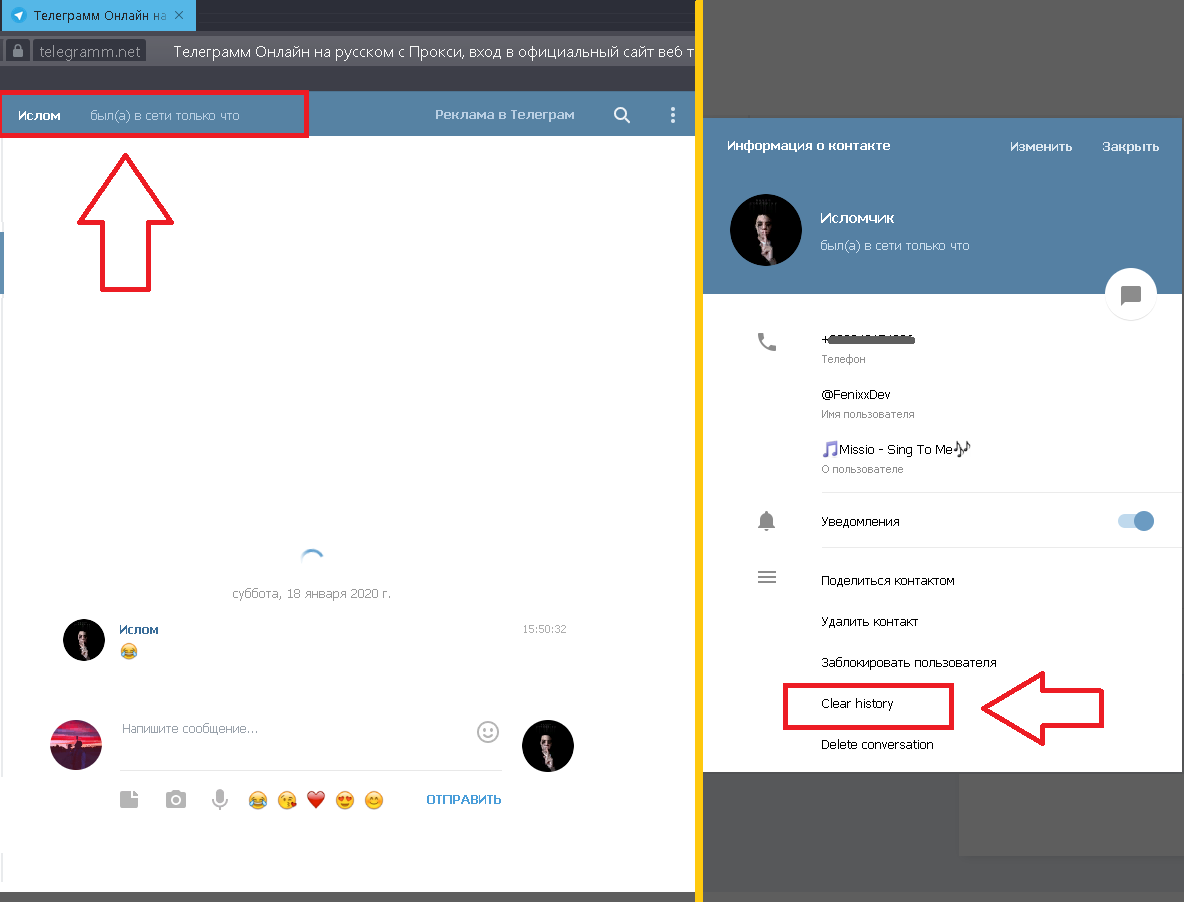Click the Телефон label under the number
The image size is (1184, 902).
point(843,359)
